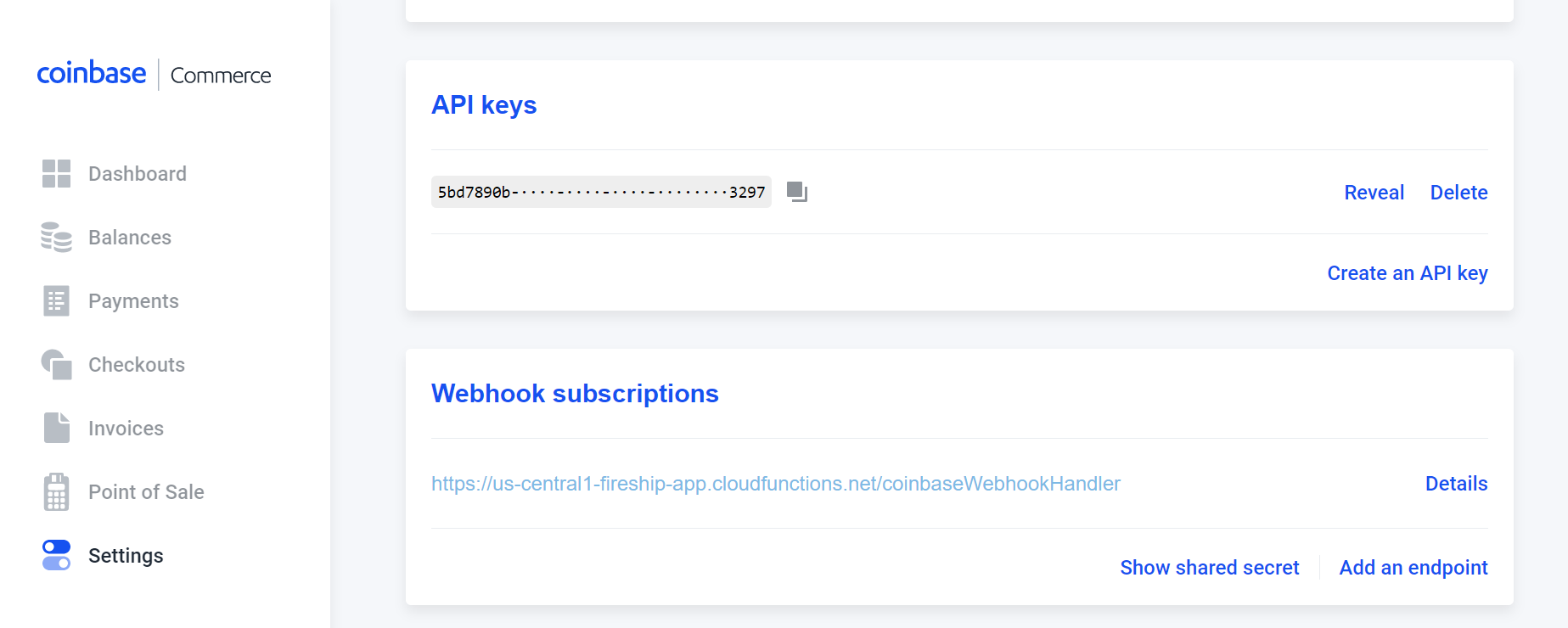Image resolution: width=1568 pixels, height=628 pixels.
Task: Delete the existing API key
Action: [1458, 193]
